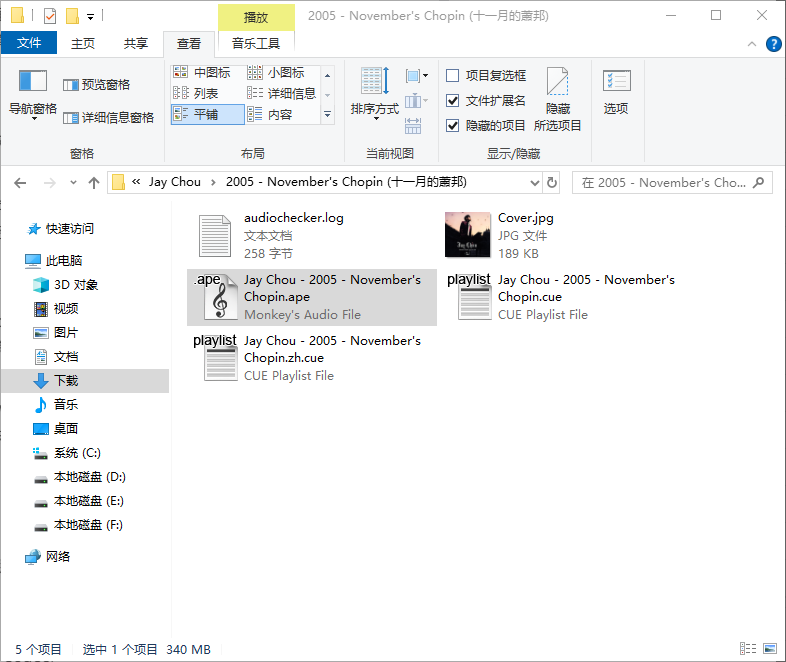Viewport: 786px width, 662px height.
Task: Choose tiles layout
Action: pos(208,114)
